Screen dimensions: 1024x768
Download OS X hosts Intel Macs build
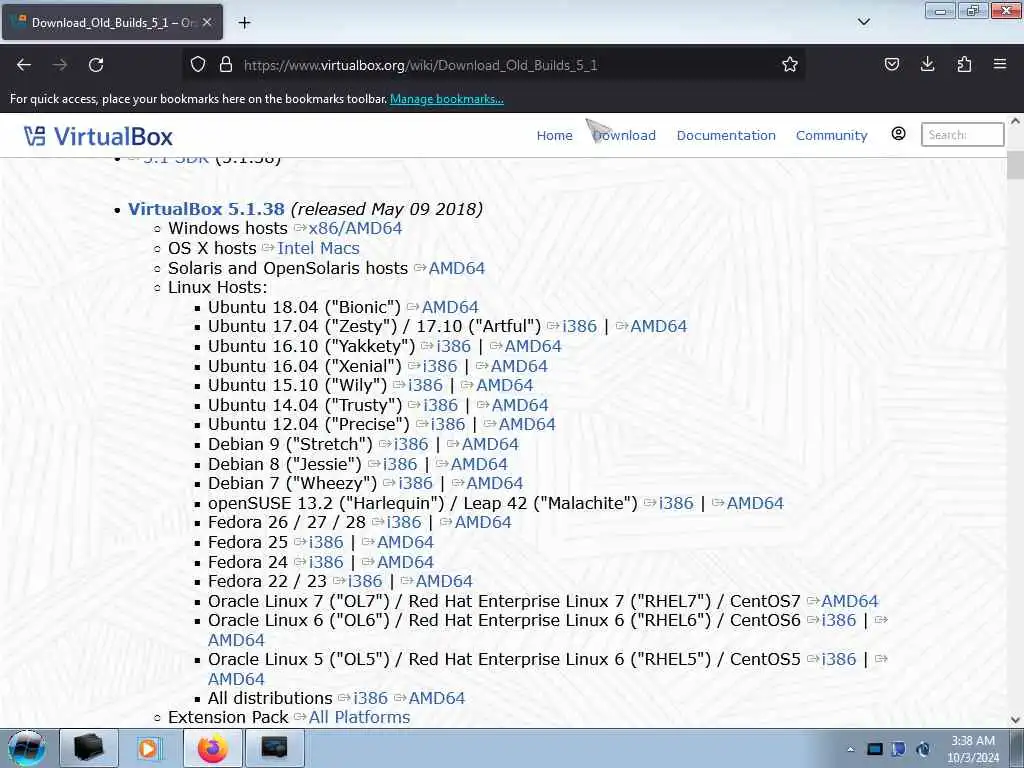pyautogui.click(x=318, y=248)
